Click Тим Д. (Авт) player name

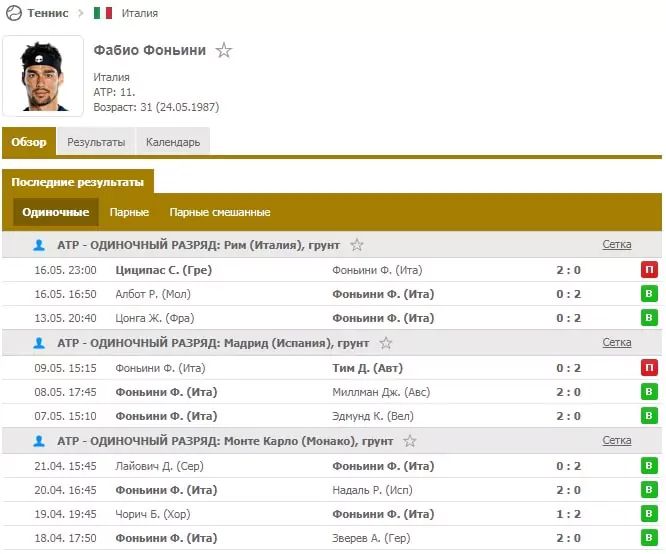coord(367,368)
